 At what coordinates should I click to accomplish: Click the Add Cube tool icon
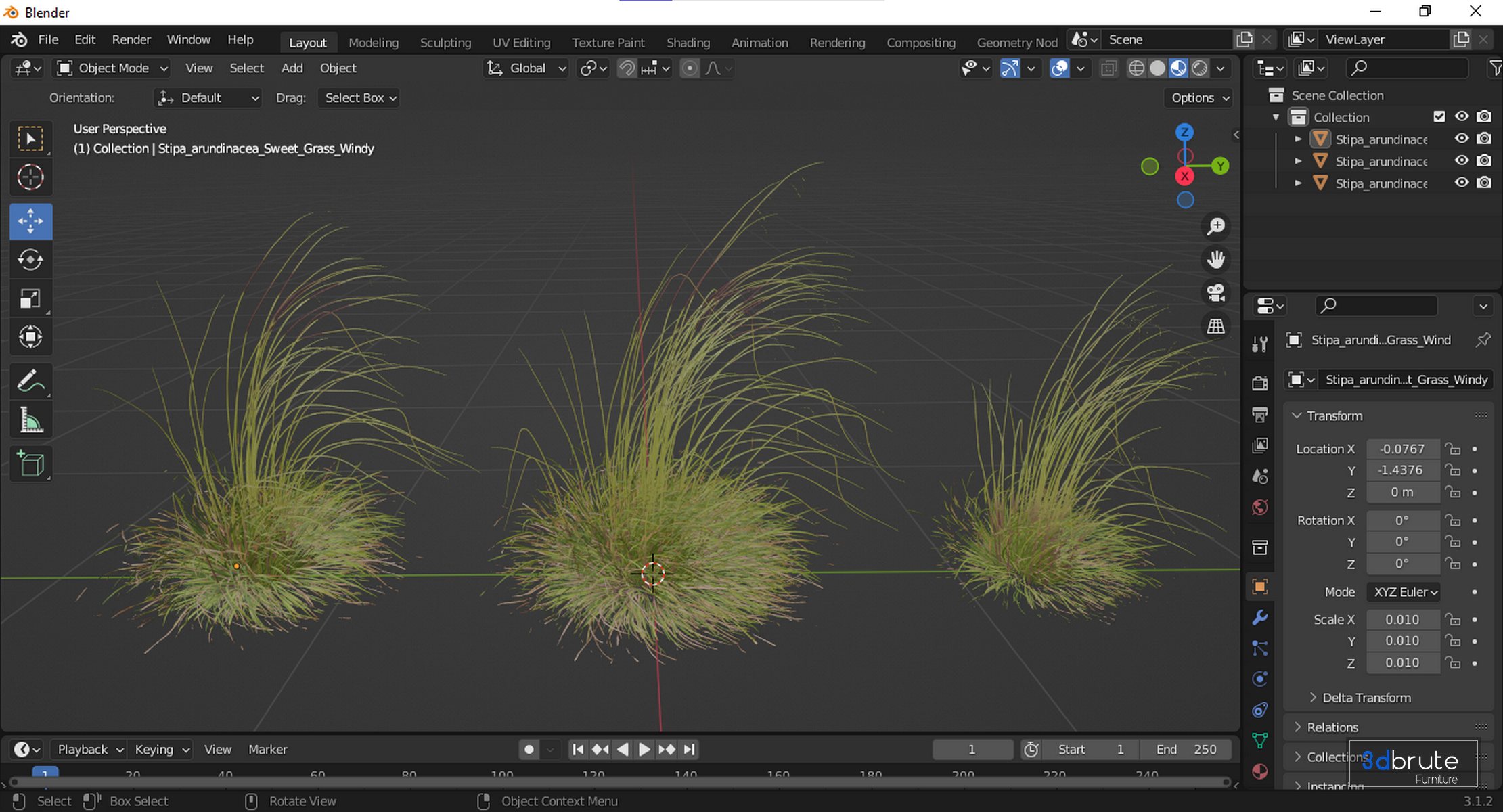coord(30,464)
